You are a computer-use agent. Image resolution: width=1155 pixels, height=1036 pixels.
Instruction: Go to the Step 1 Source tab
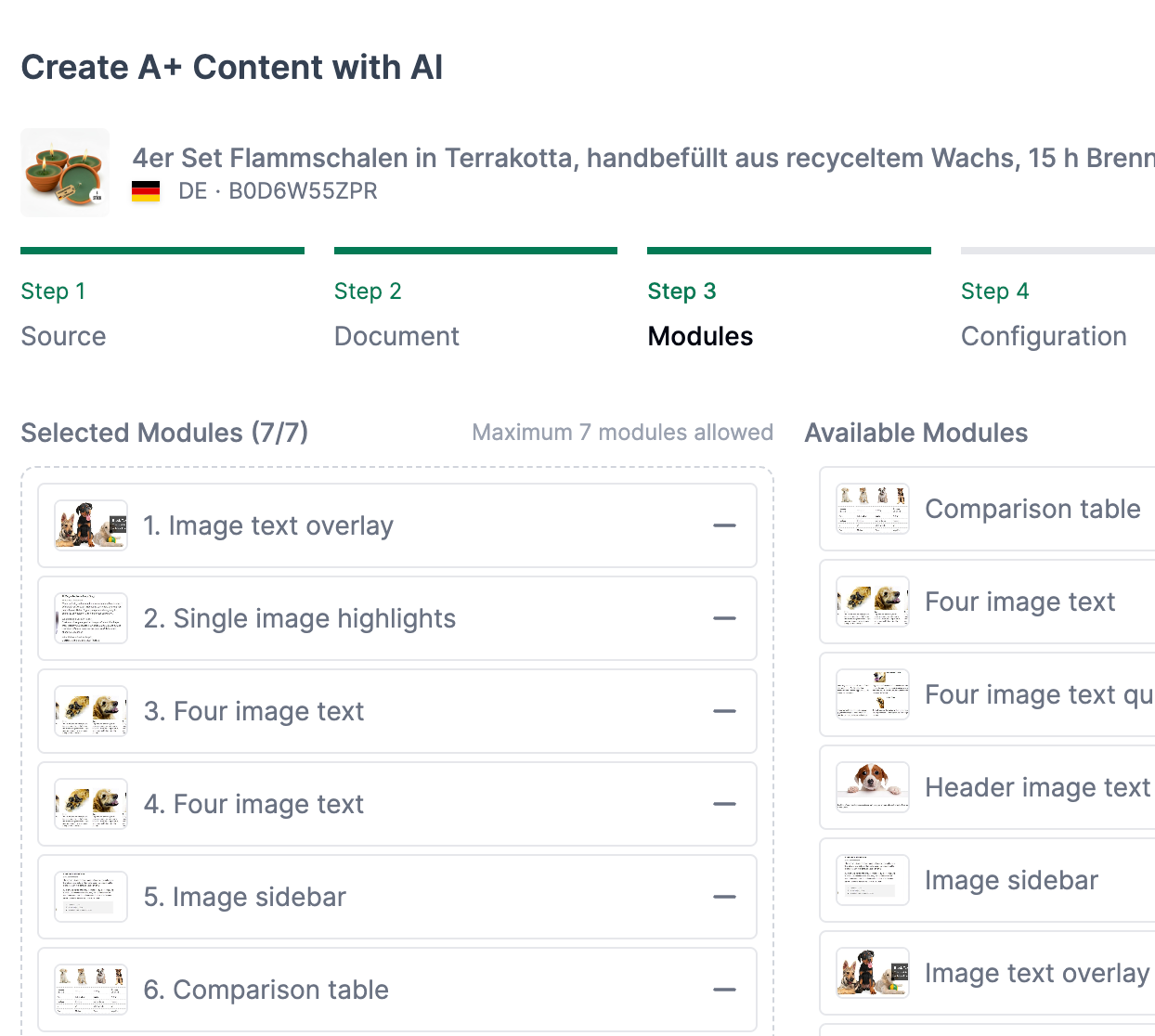[x=63, y=314]
